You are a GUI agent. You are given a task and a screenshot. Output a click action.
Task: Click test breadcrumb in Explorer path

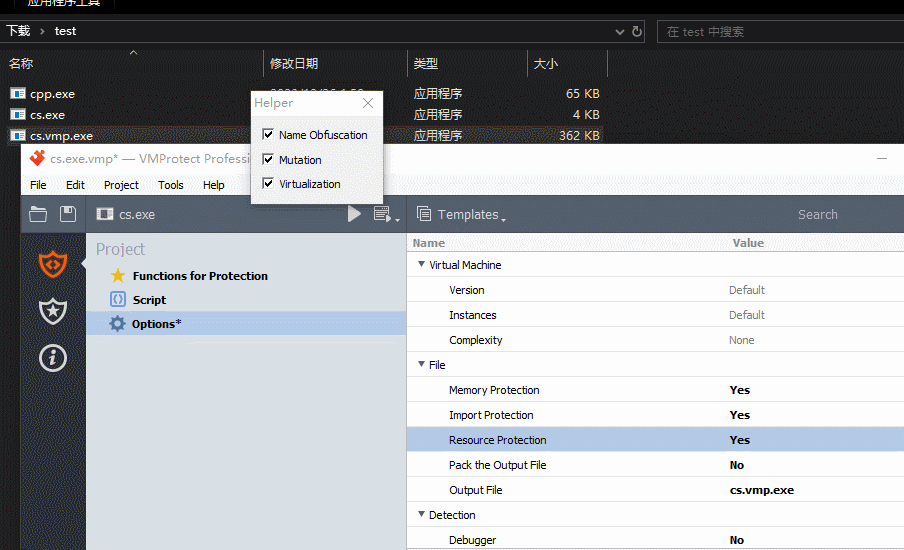pyautogui.click(x=65, y=31)
